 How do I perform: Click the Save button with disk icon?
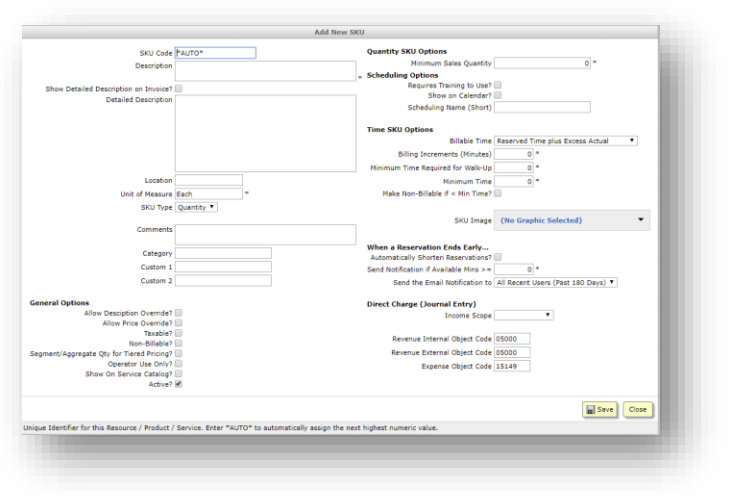pyautogui.click(x=599, y=410)
